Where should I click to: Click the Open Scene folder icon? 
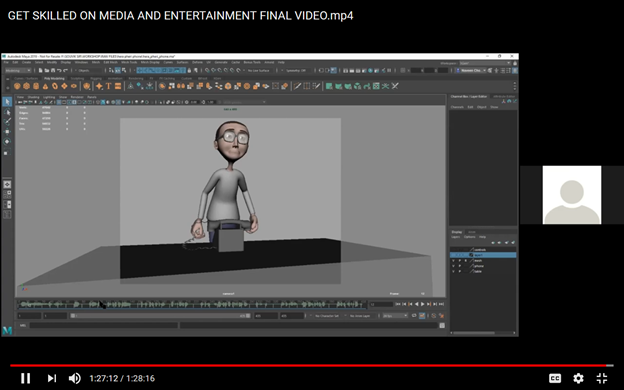(x=47, y=70)
